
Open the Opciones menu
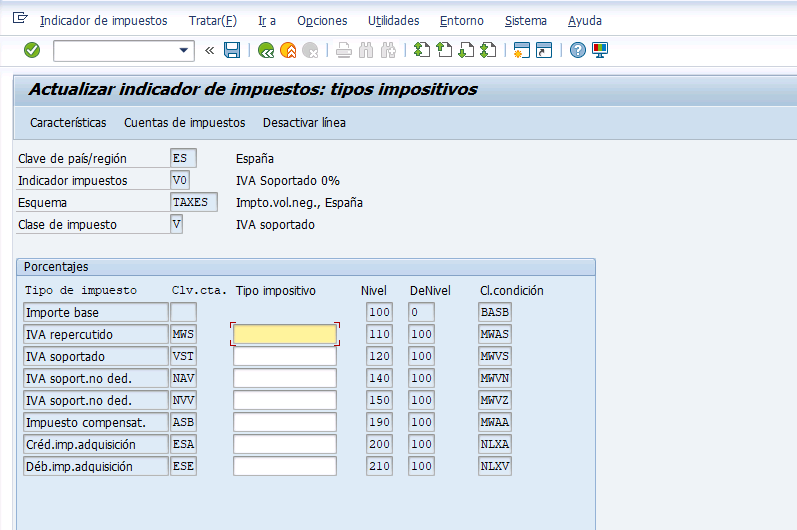(322, 21)
